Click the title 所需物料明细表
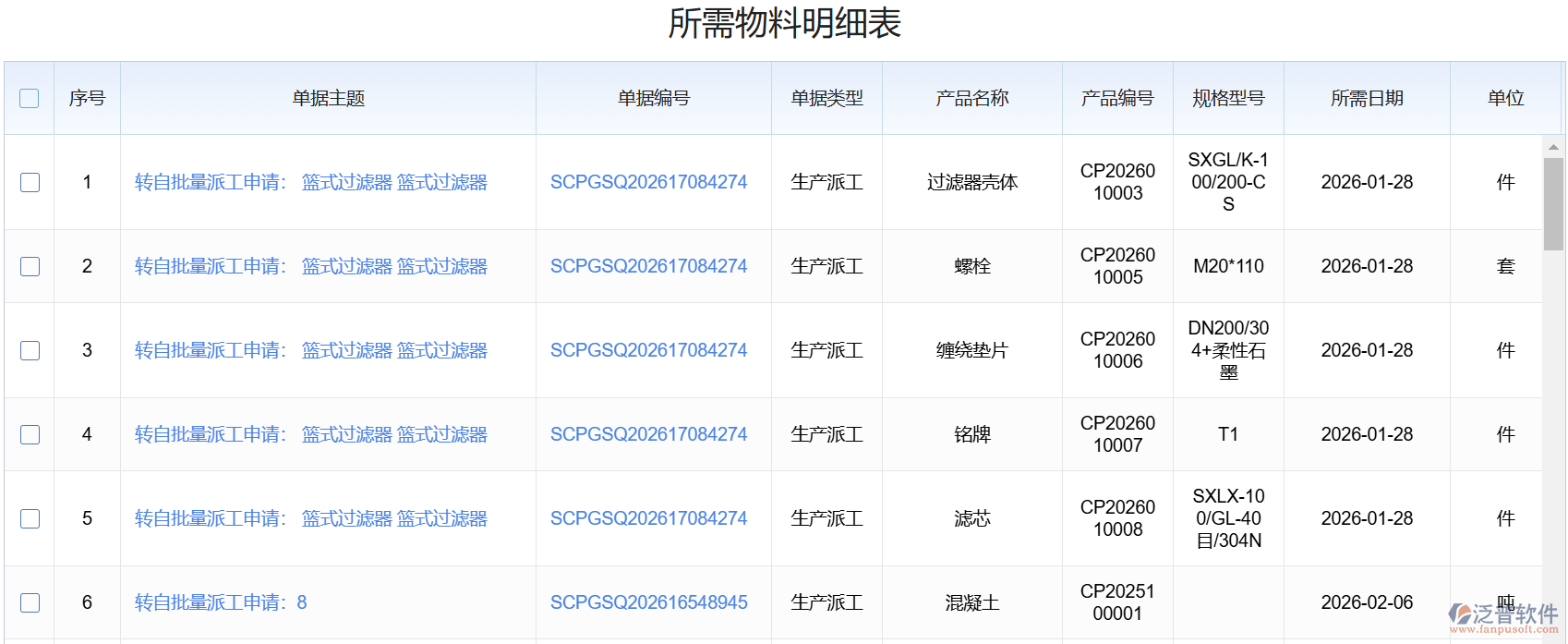 (784, 23)
